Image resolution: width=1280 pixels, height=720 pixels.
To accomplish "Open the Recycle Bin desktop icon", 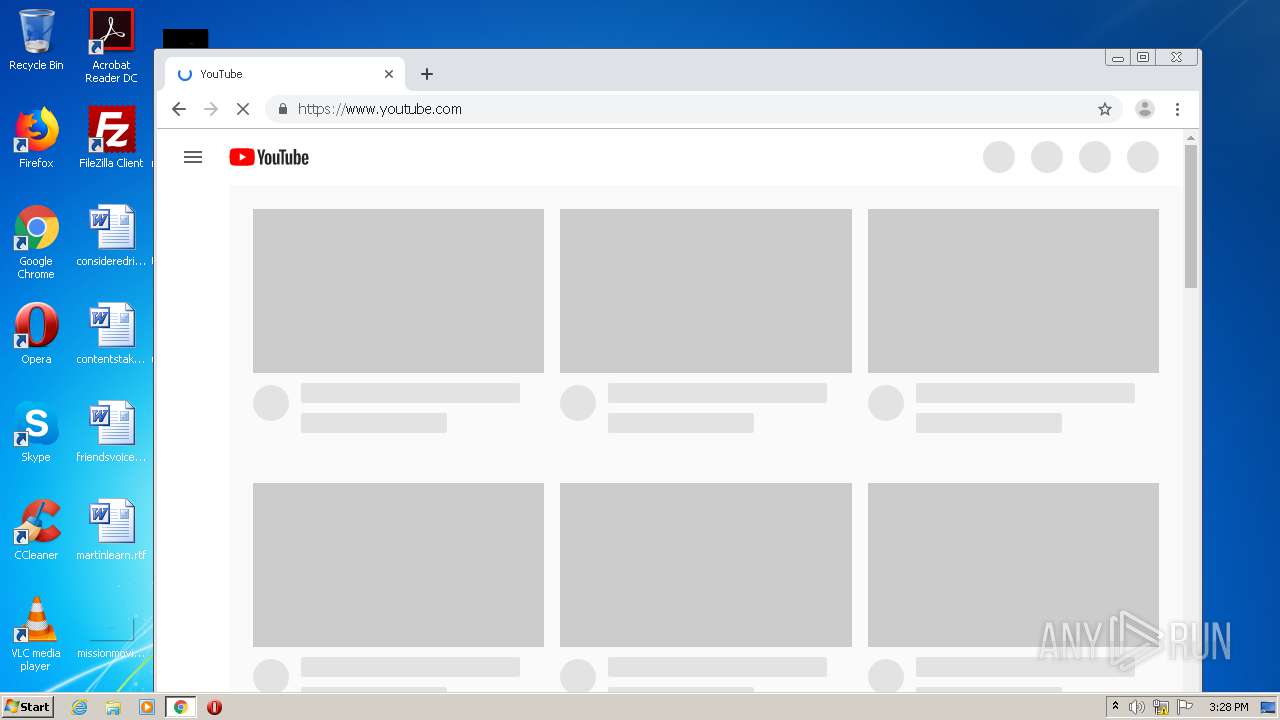I will click(36, 40).
